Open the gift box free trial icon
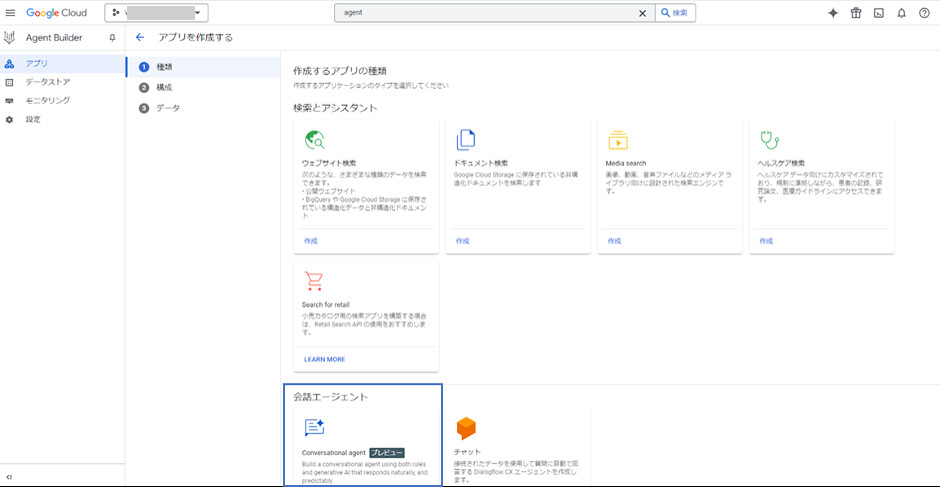Screen dimensions: 940x487 tap(856, 13)
